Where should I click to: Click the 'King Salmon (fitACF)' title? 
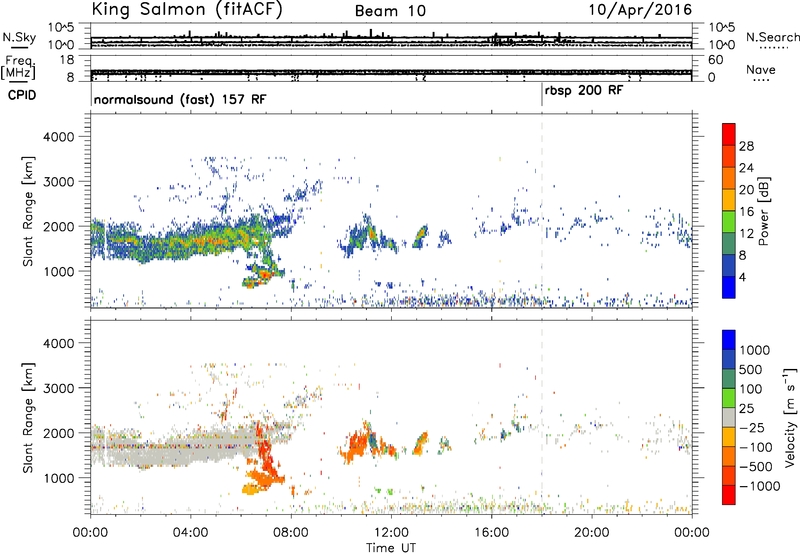tap(186, 10)
